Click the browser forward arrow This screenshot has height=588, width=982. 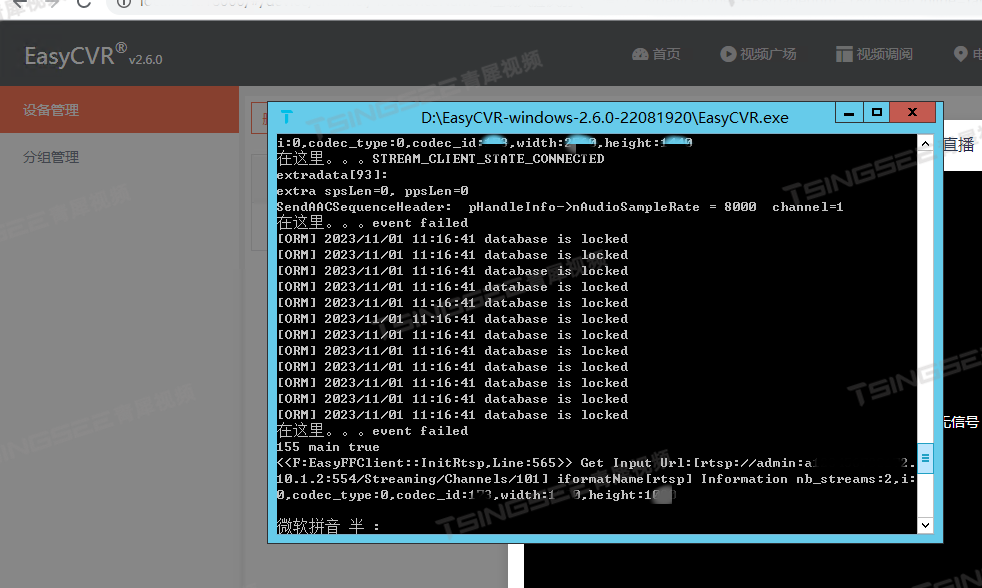click(52, 3)
